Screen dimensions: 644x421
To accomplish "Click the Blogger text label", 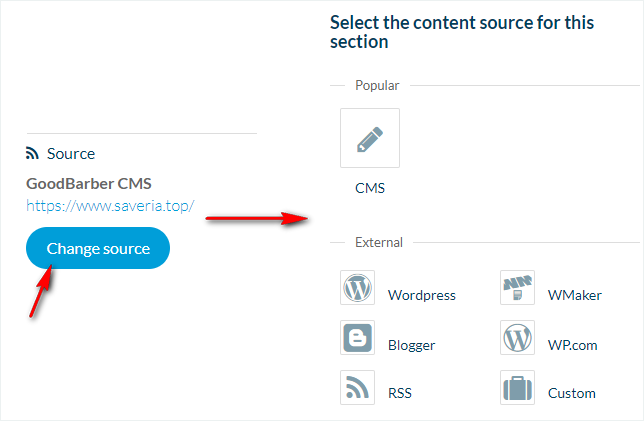I will (x=411, y=345).
